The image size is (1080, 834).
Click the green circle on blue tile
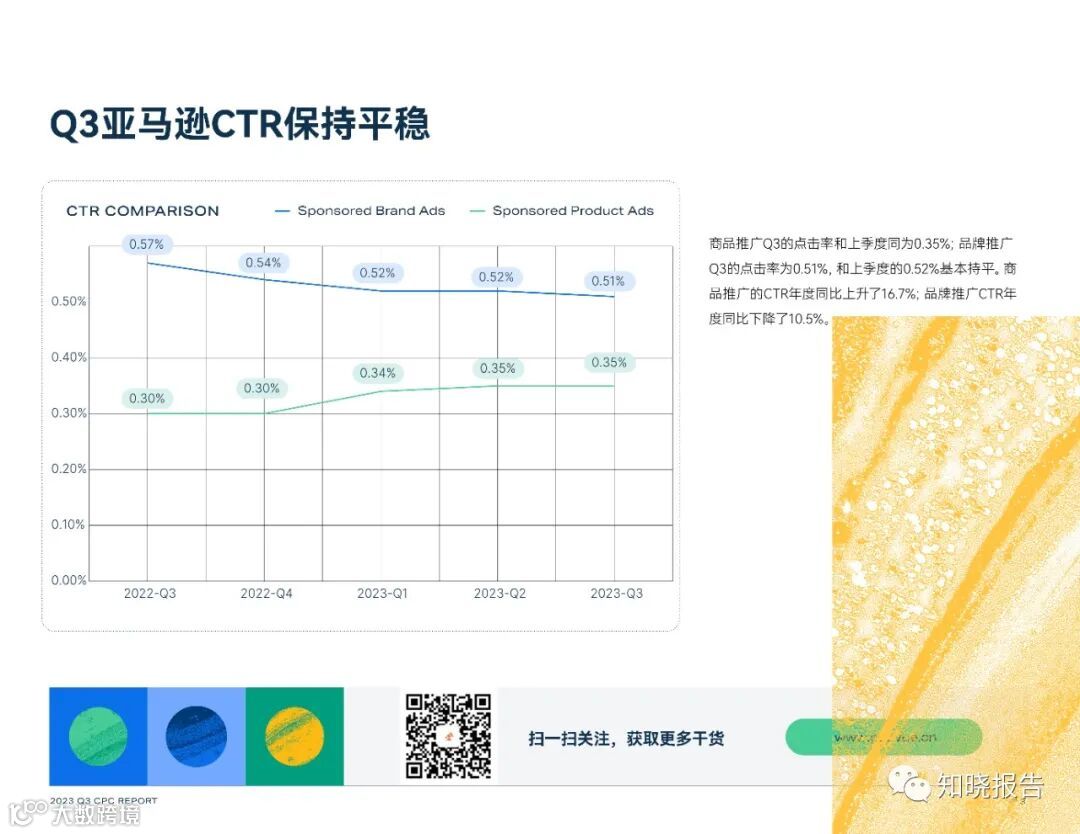98,736
